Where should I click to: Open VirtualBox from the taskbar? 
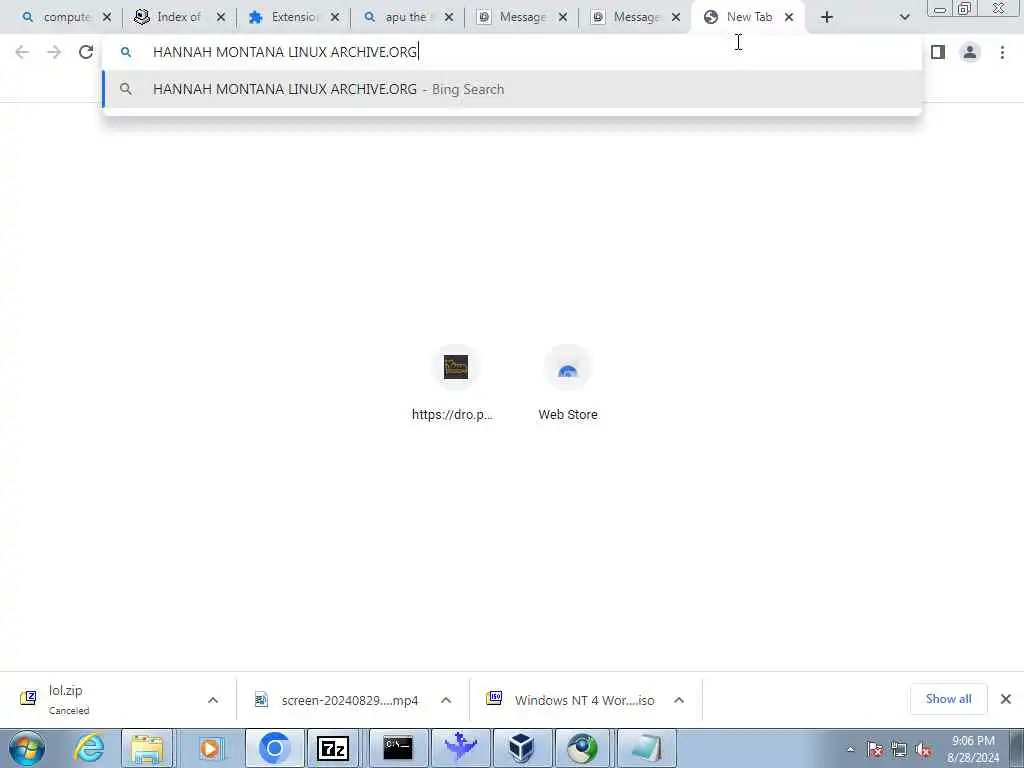pos(521,748)
